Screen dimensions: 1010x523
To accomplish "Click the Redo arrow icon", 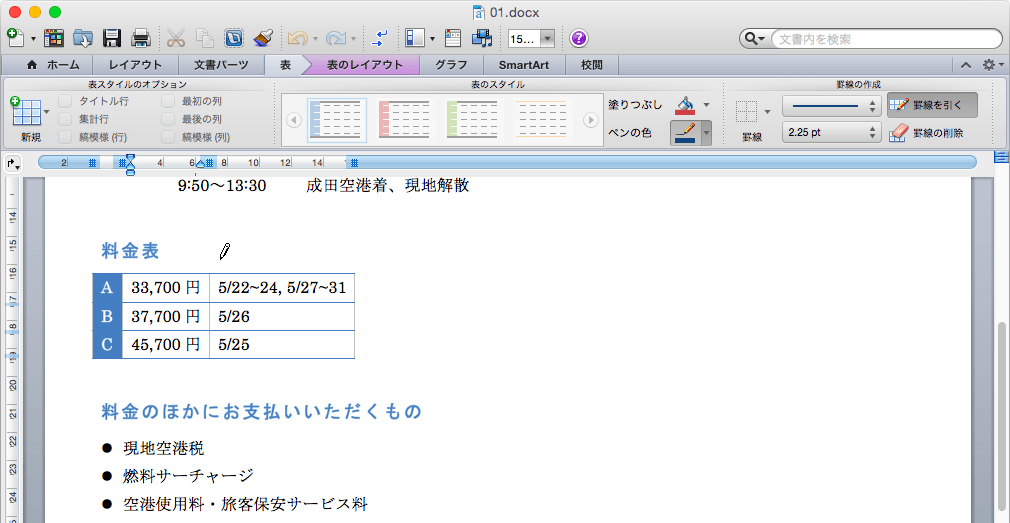I will click(x=336, y=39).
